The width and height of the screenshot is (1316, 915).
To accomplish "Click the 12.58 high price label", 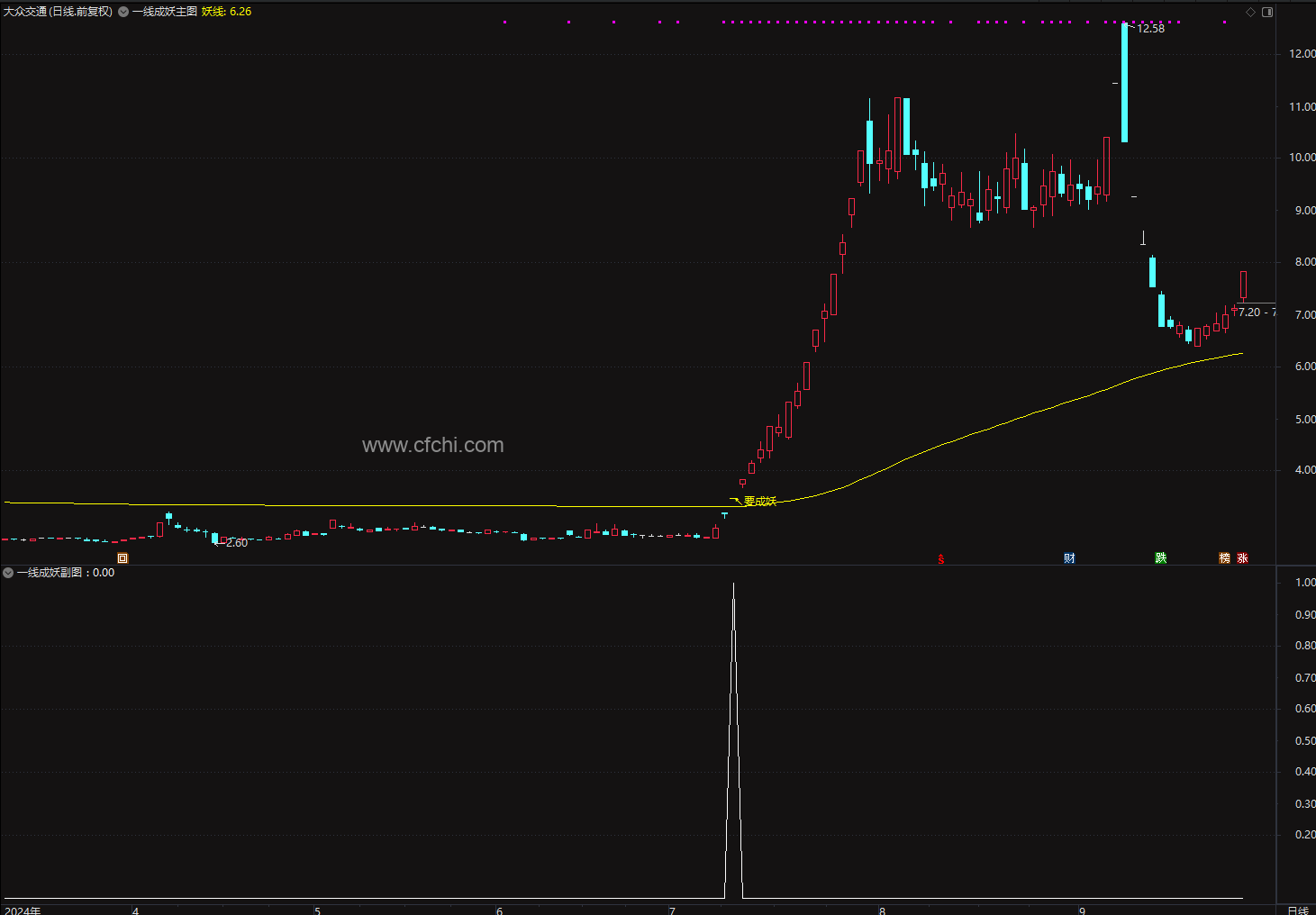I will click(1150, 29).
